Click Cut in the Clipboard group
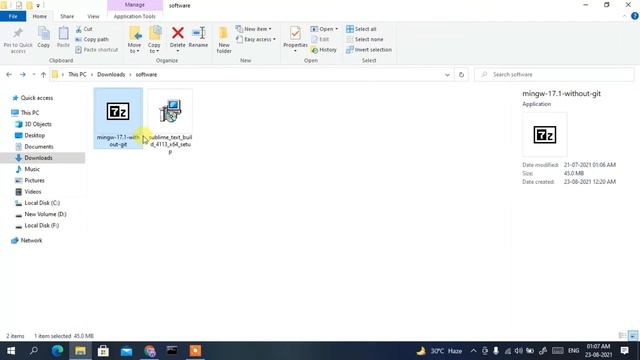Screen dimensions: 640x360 tap(84, 29)
